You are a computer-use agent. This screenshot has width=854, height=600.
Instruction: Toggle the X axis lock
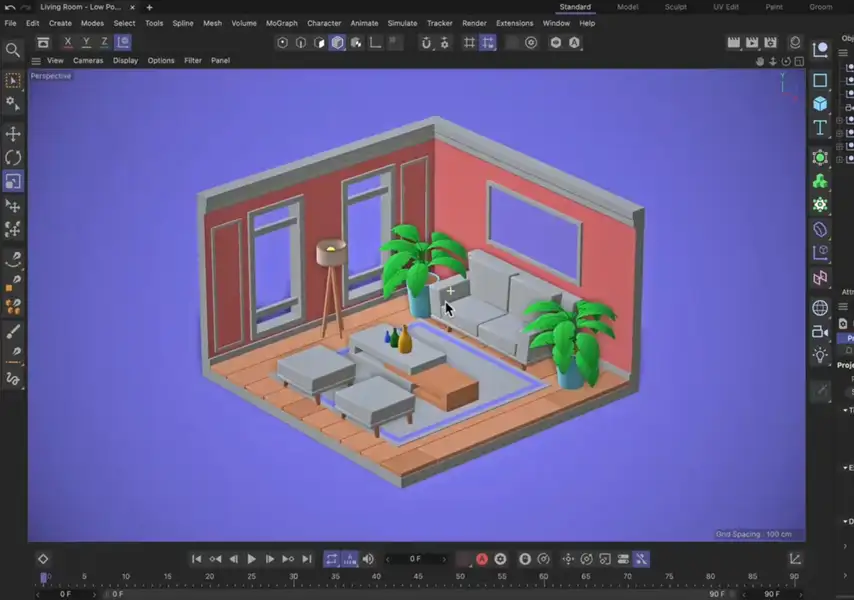pyautogui.click(x=67, y=42)
